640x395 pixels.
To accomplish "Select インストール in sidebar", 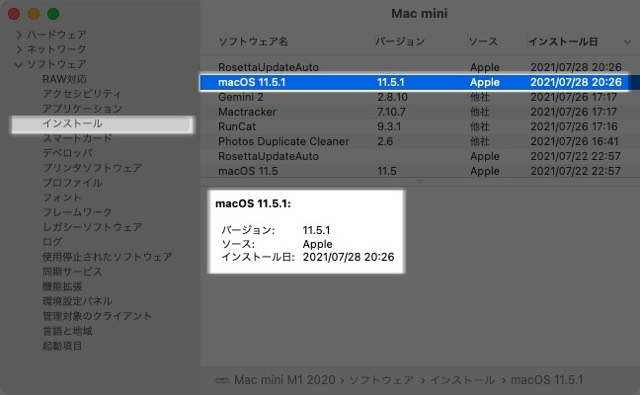I will tap(102, 124).
